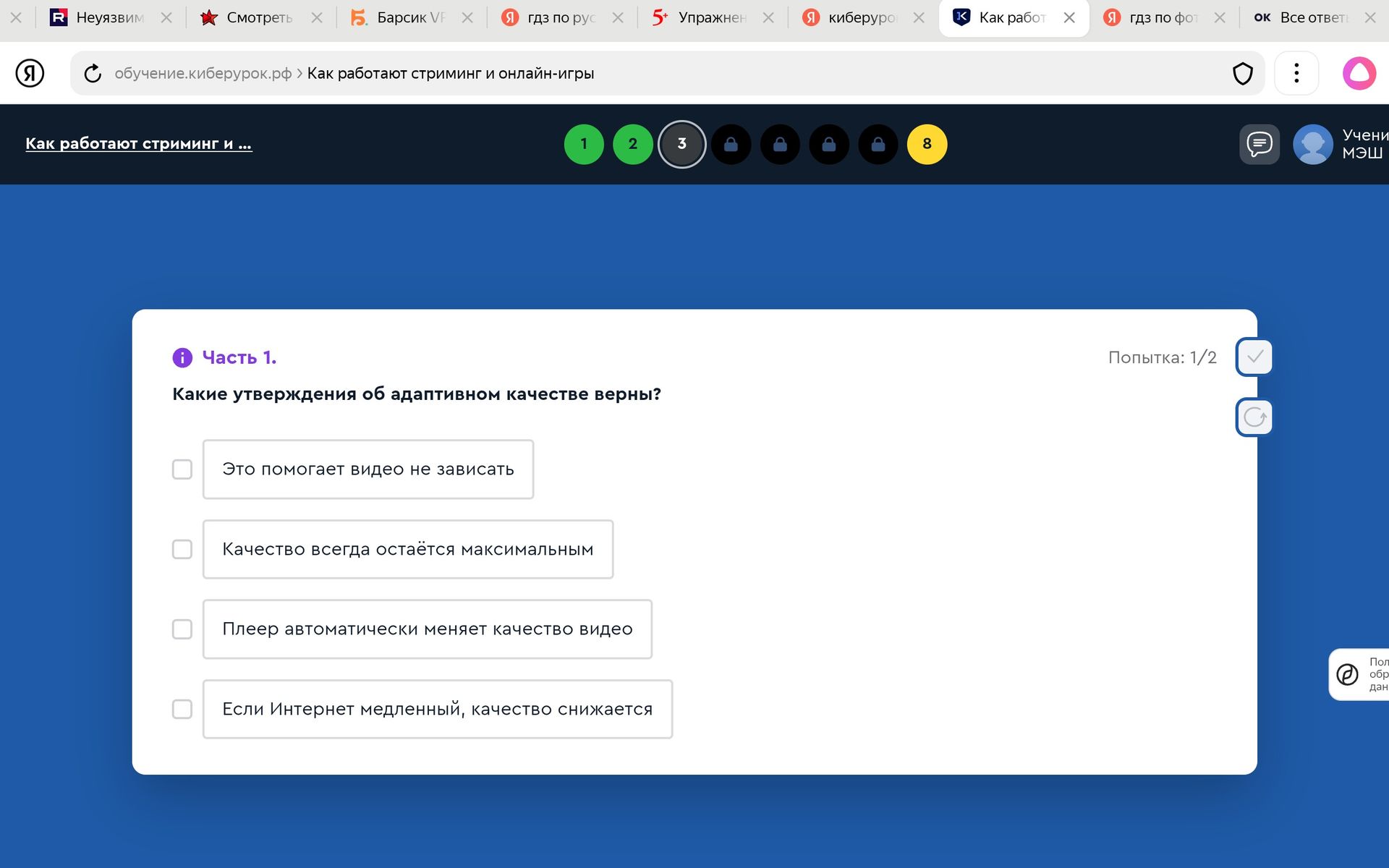
Task: Click the user avatar for Ученик МЭШ
Action: [x=1312, y=144]
